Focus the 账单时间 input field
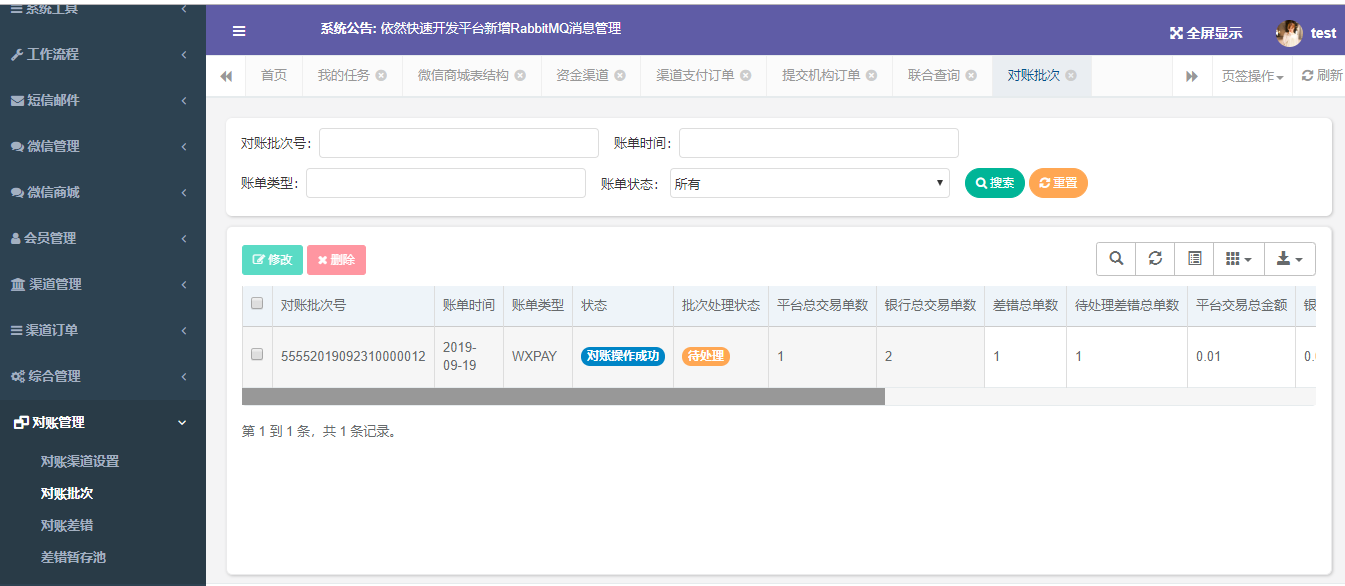The image size is (1345, 586). [819, 143]
